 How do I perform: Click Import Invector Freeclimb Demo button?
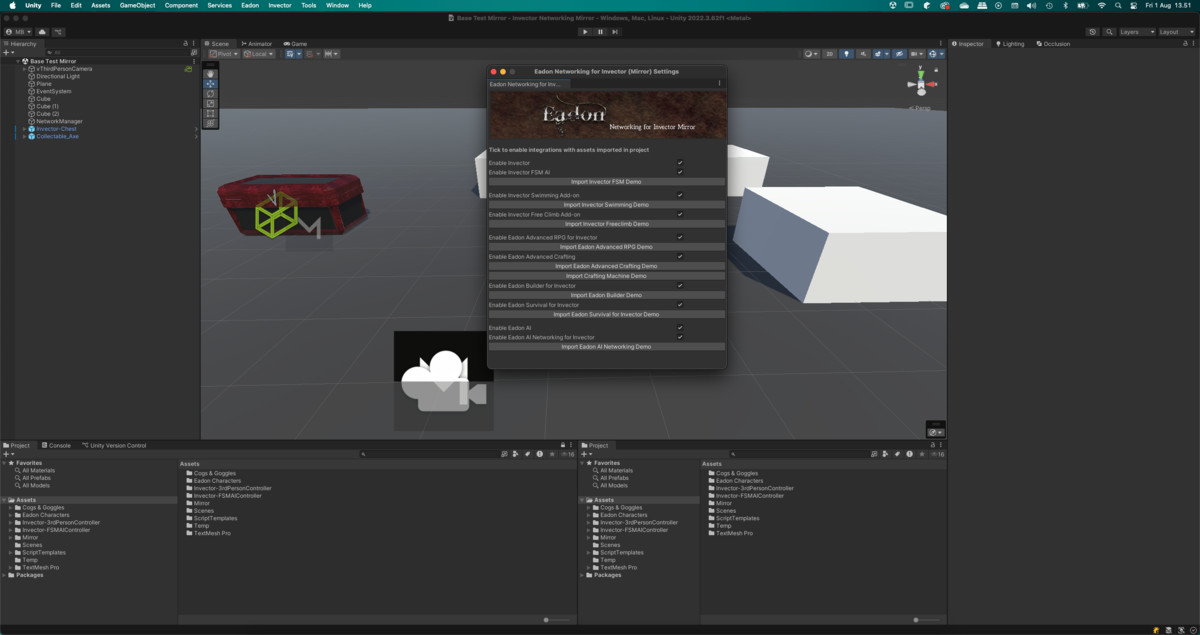click(606, 224)
